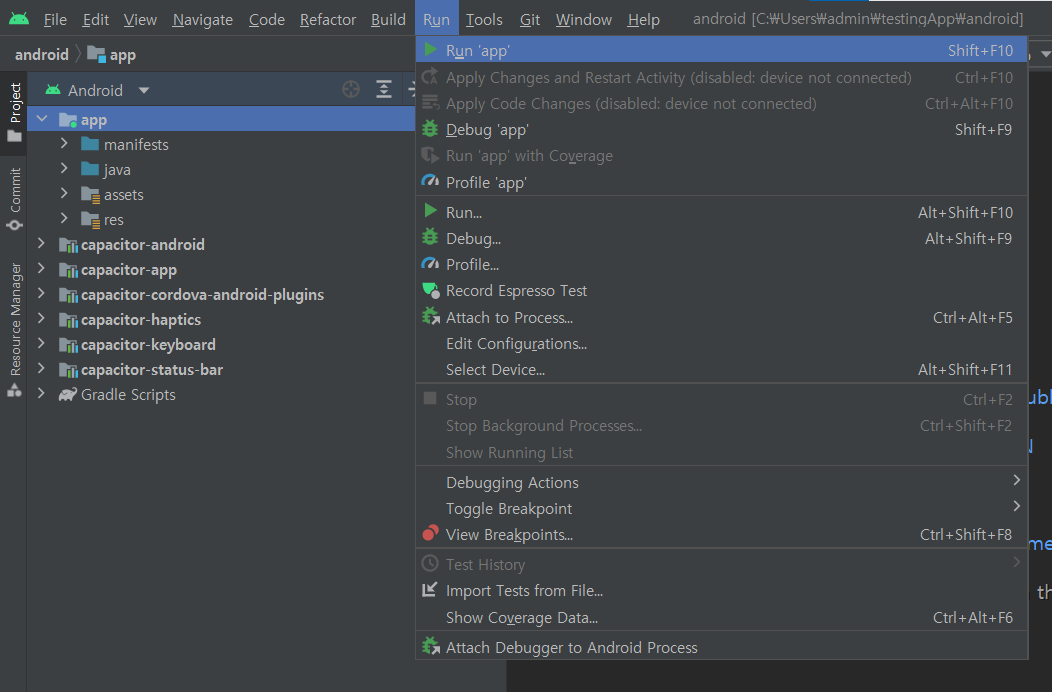Expand capacitor-android module
1052x692 pixels.
(41, 243)
